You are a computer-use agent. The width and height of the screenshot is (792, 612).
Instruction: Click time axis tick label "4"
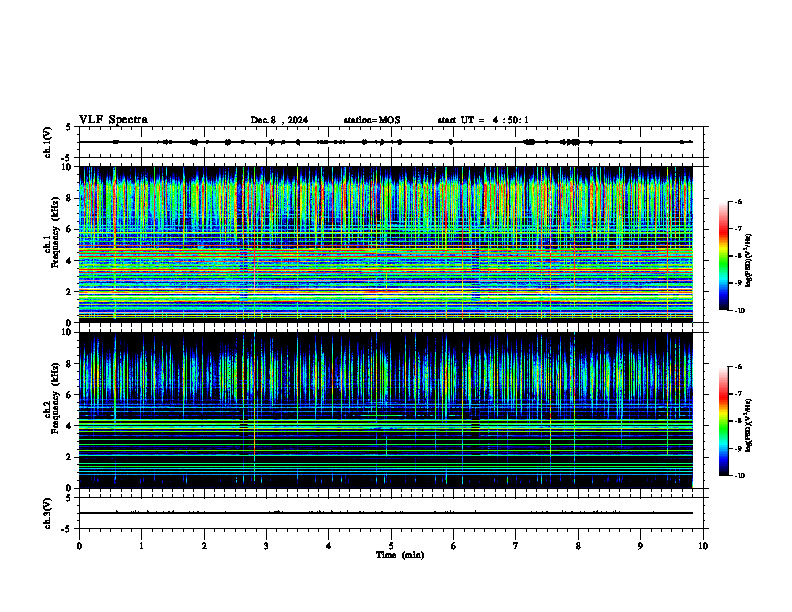(x=329, y=546)
